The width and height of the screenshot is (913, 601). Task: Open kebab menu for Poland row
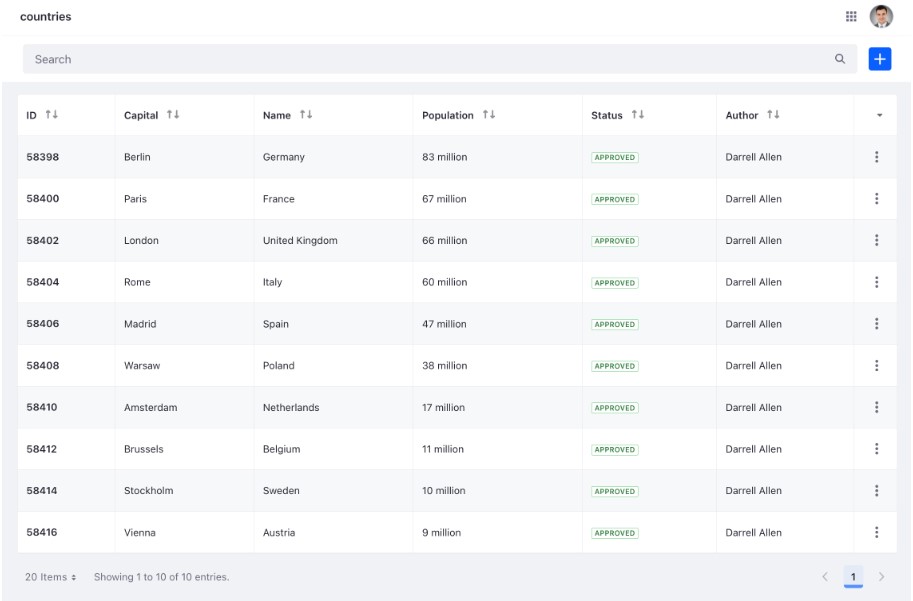point(876,366)
